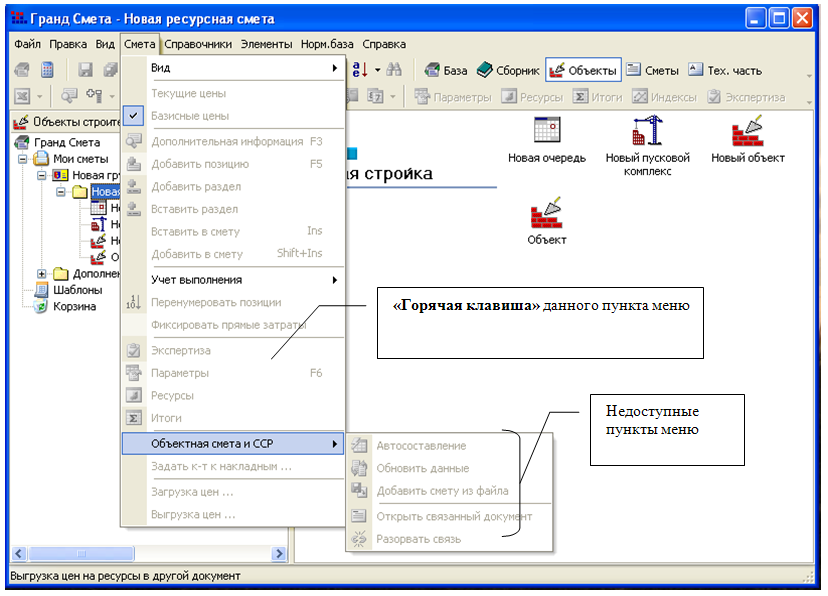Click the Новый объект icon

(x=747, y=140)
